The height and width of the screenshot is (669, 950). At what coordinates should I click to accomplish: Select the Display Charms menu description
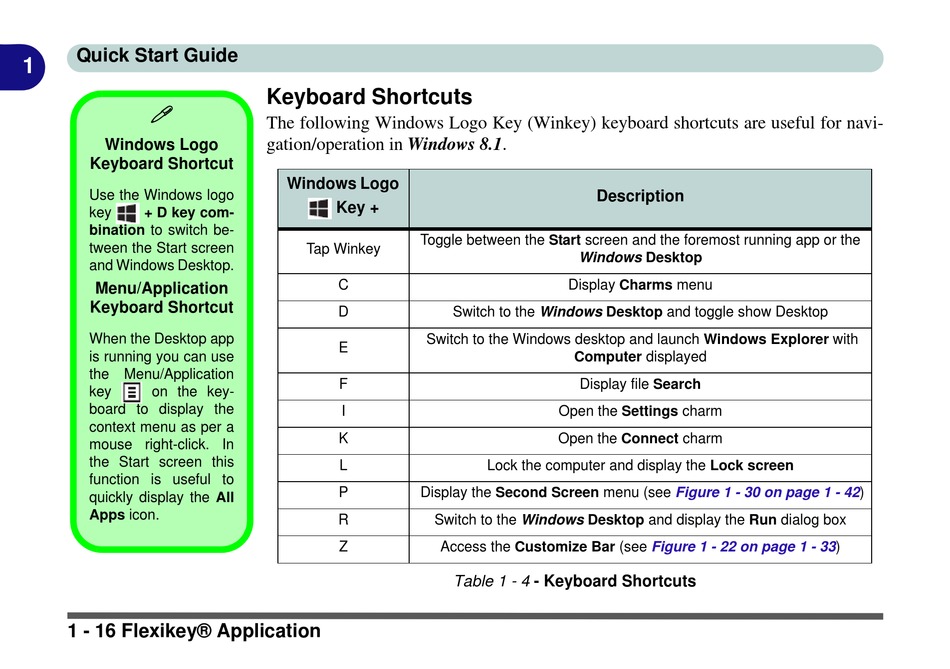tap(640, 285)
